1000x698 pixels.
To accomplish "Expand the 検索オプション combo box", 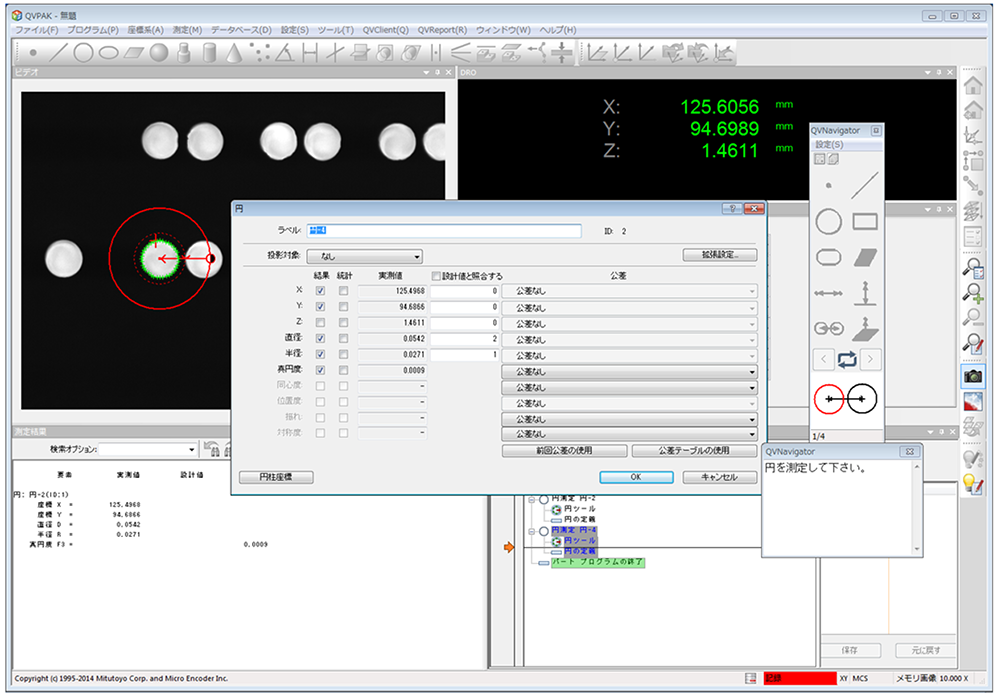I will [x=146, y=449].
